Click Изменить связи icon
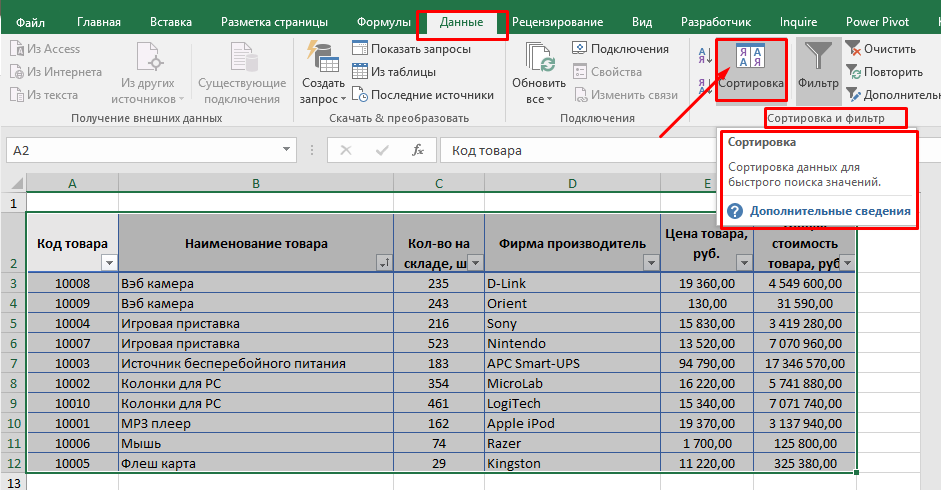Viewport: 941px width, 490px height. point(580,94)
